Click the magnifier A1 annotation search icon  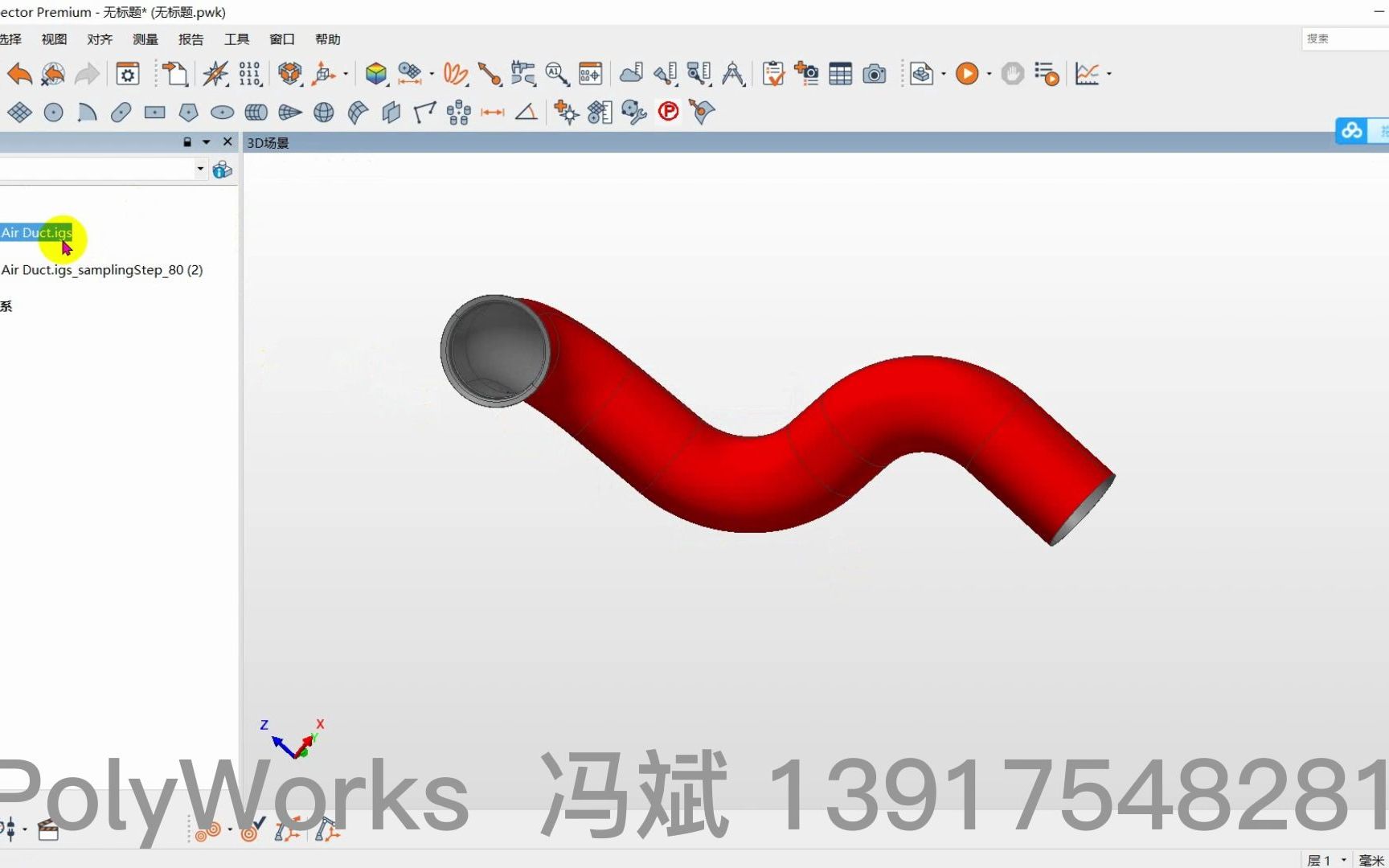(x=556, y=74)
